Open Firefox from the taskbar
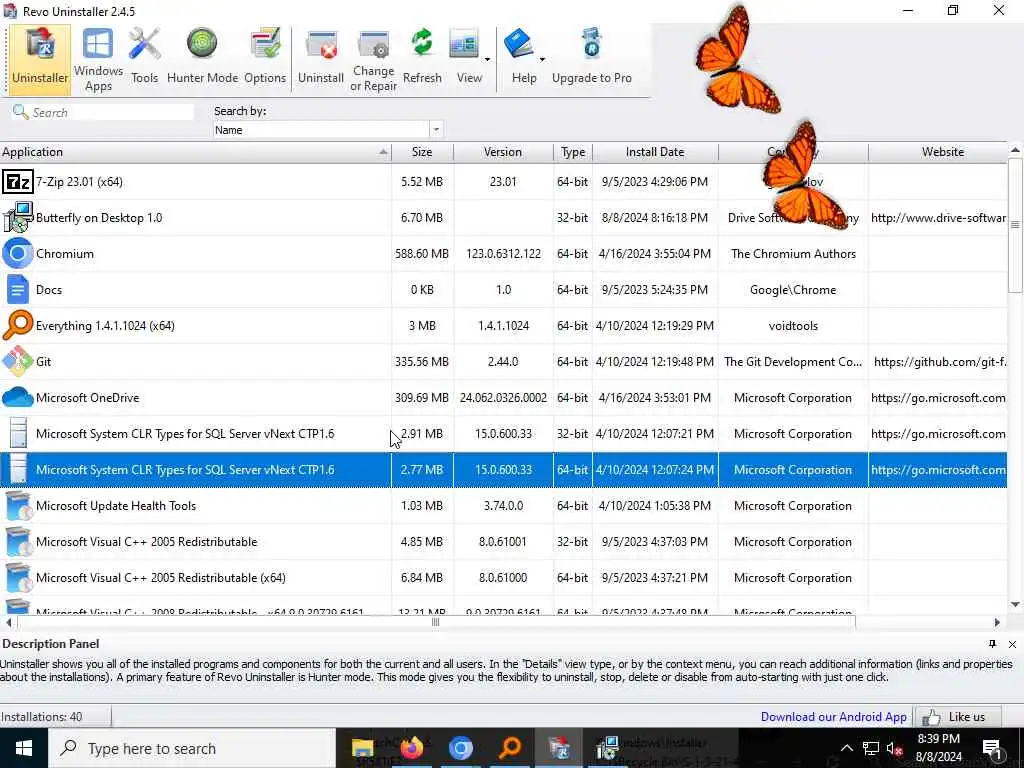 pos(411,748)
